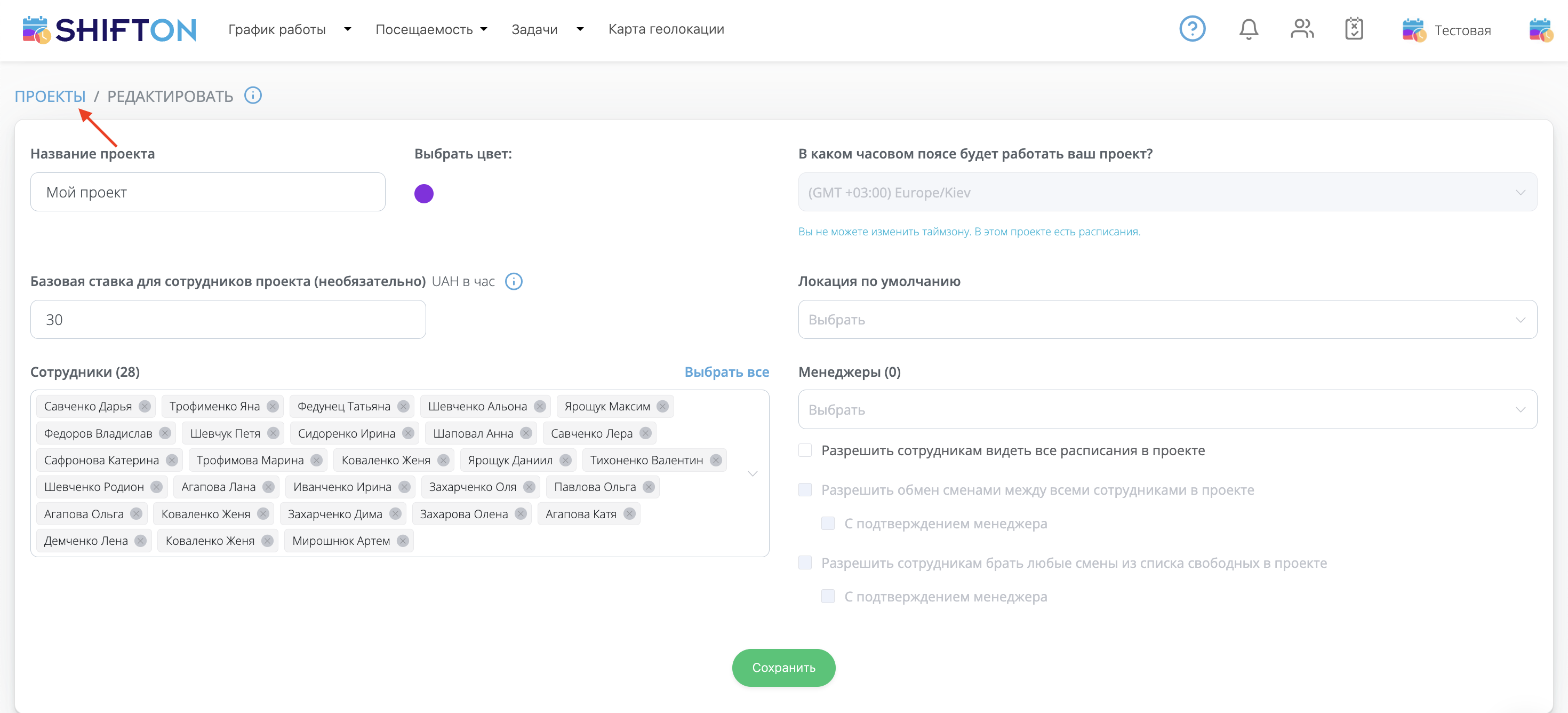Remove Ярощук Даниил tag
The height and width of the screenshot is (713, 1568).
point(565,460)
